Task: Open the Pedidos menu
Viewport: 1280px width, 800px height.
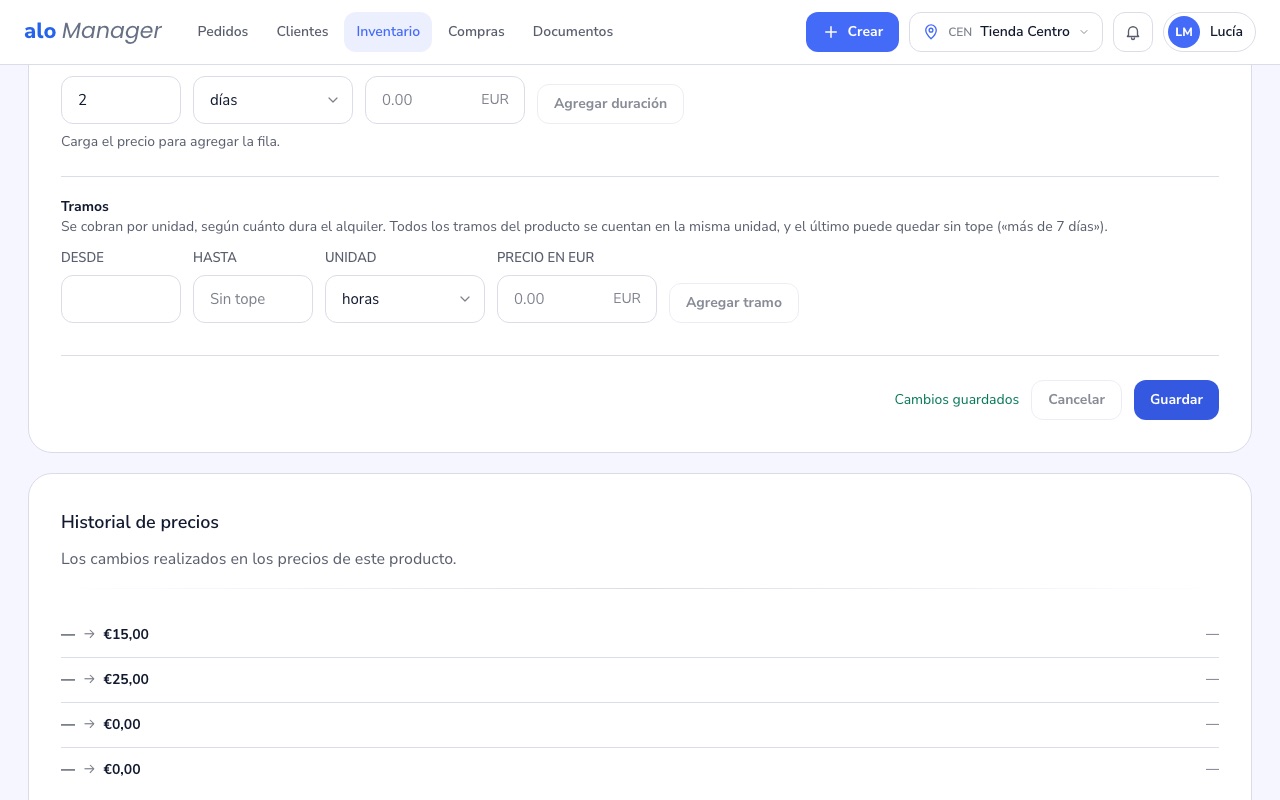Action: [x=223, y=32]
